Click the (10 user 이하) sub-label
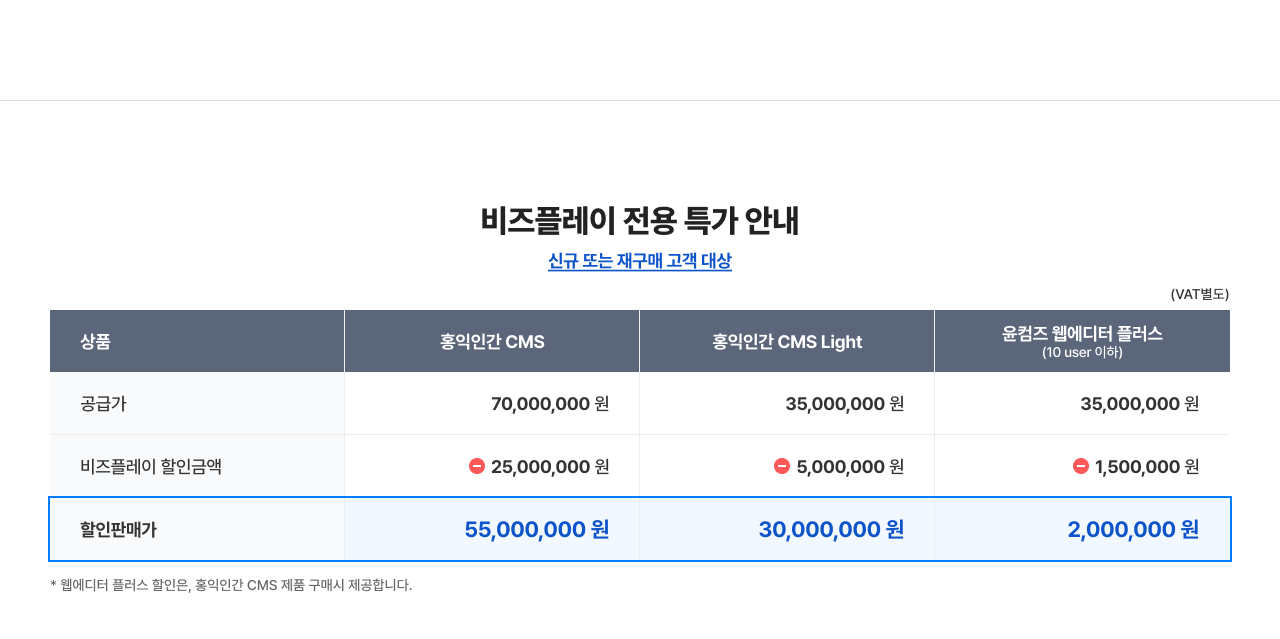 coord(1082,353)
